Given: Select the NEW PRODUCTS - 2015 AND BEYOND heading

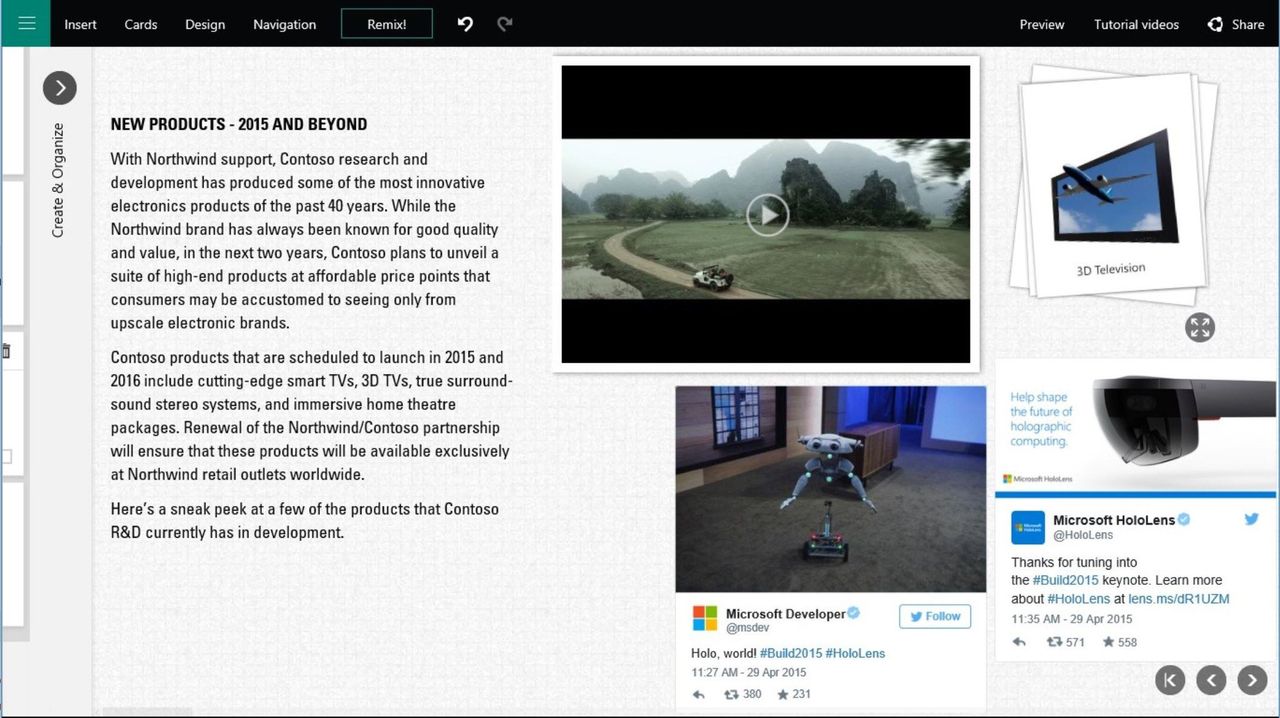Looking at the screenshot, I should [x=239, y=124].
